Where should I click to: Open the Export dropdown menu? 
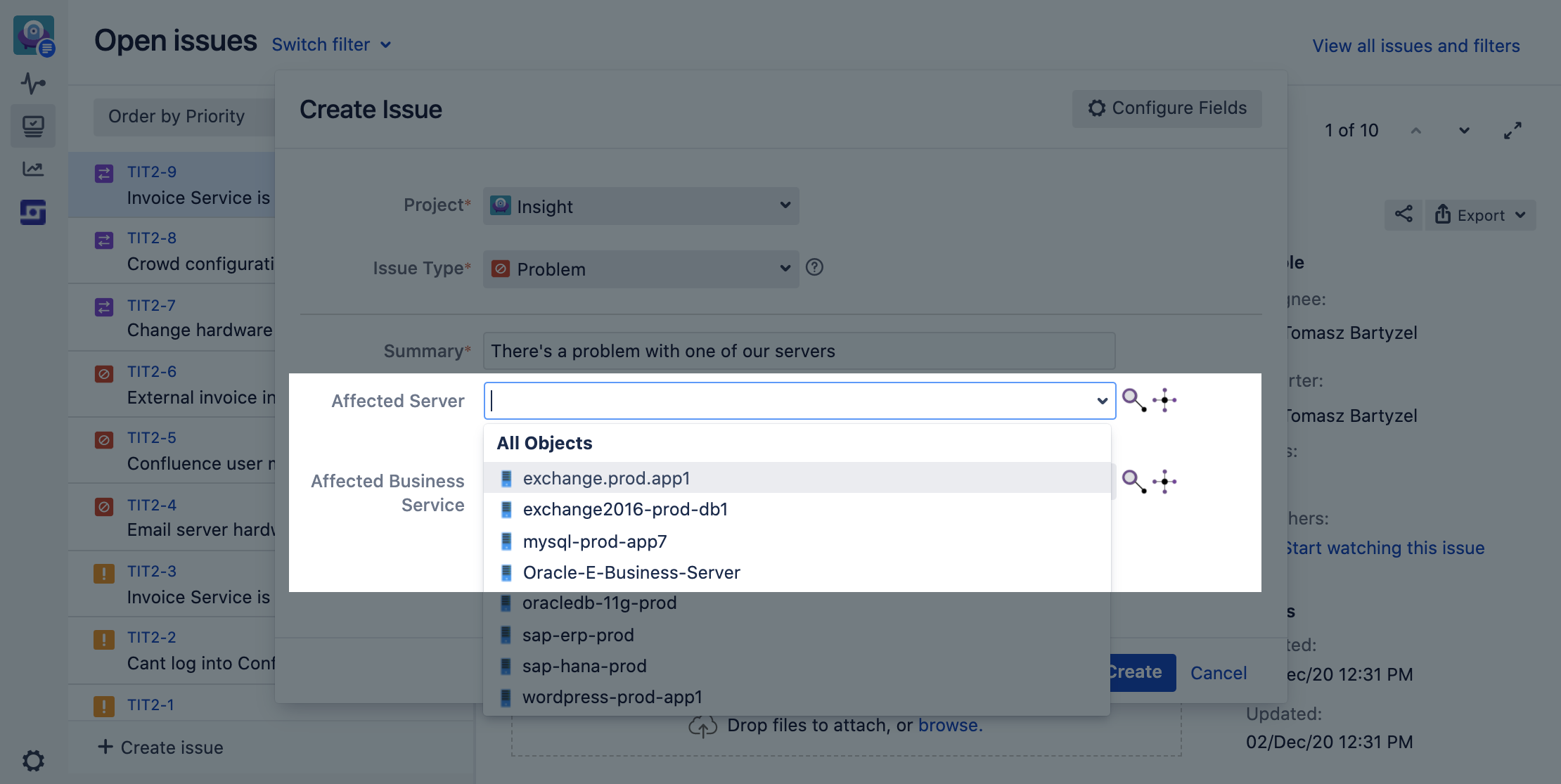click(1481, 215)
